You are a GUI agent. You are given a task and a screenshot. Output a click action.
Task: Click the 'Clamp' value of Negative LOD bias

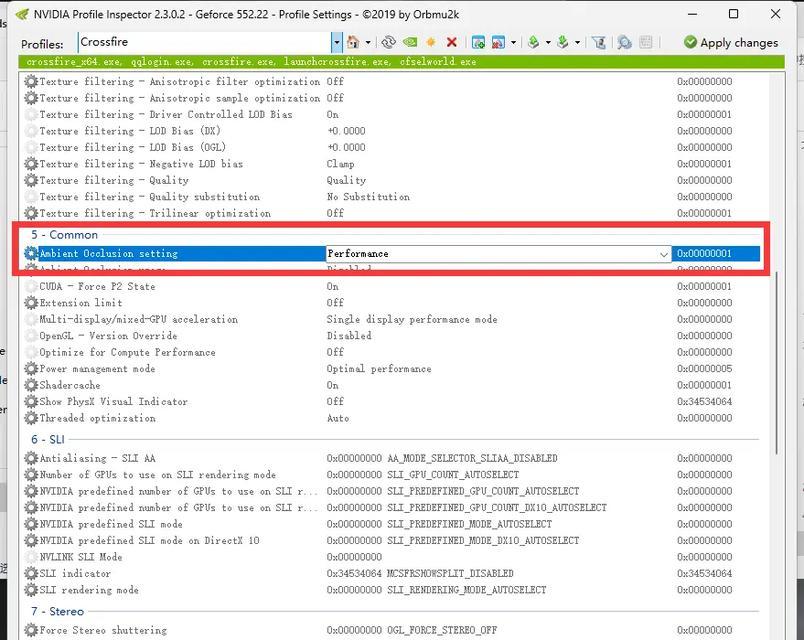[x=340, y=164]
